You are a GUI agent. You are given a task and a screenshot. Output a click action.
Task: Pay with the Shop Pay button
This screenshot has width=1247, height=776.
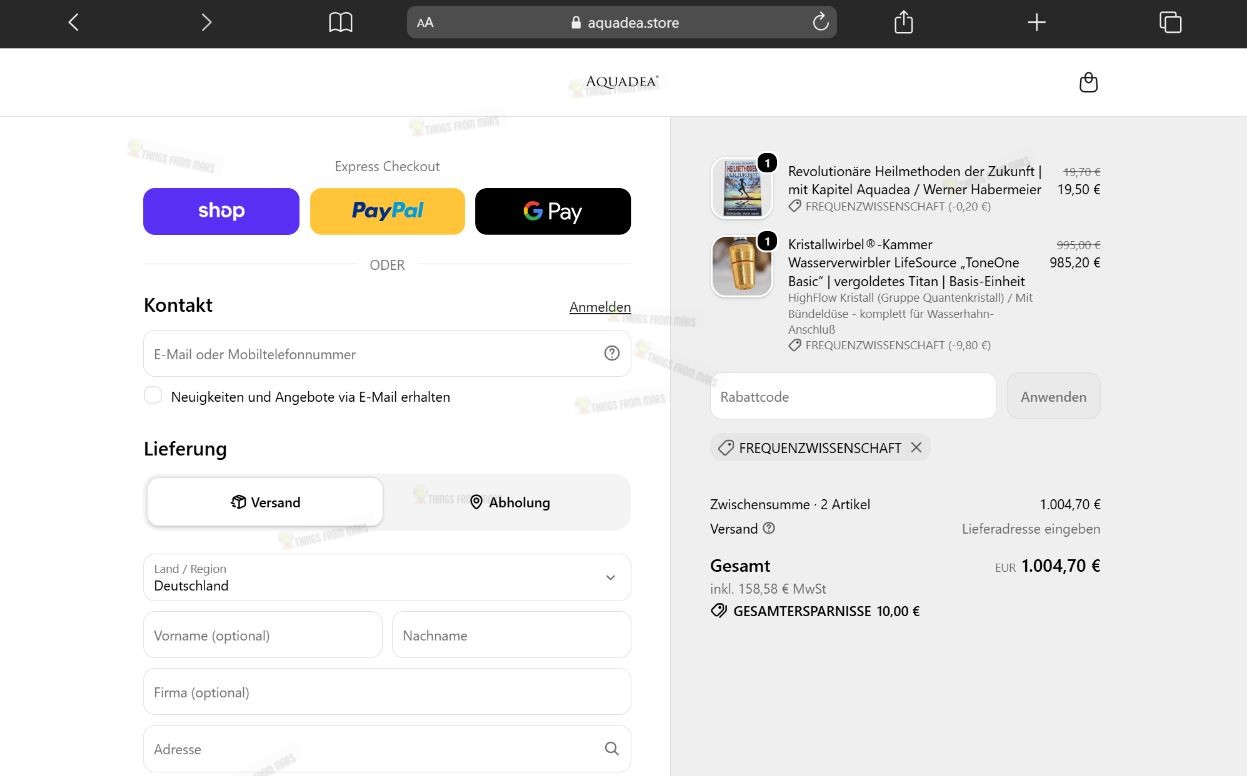[221, 211]
